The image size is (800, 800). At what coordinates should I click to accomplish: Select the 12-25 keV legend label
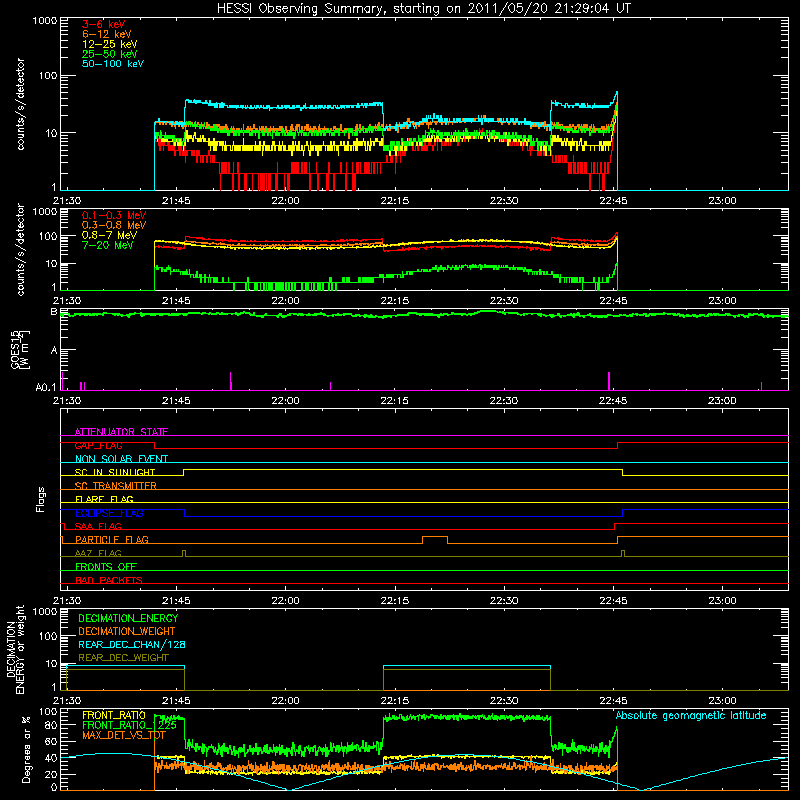click(x=110, y=44)
